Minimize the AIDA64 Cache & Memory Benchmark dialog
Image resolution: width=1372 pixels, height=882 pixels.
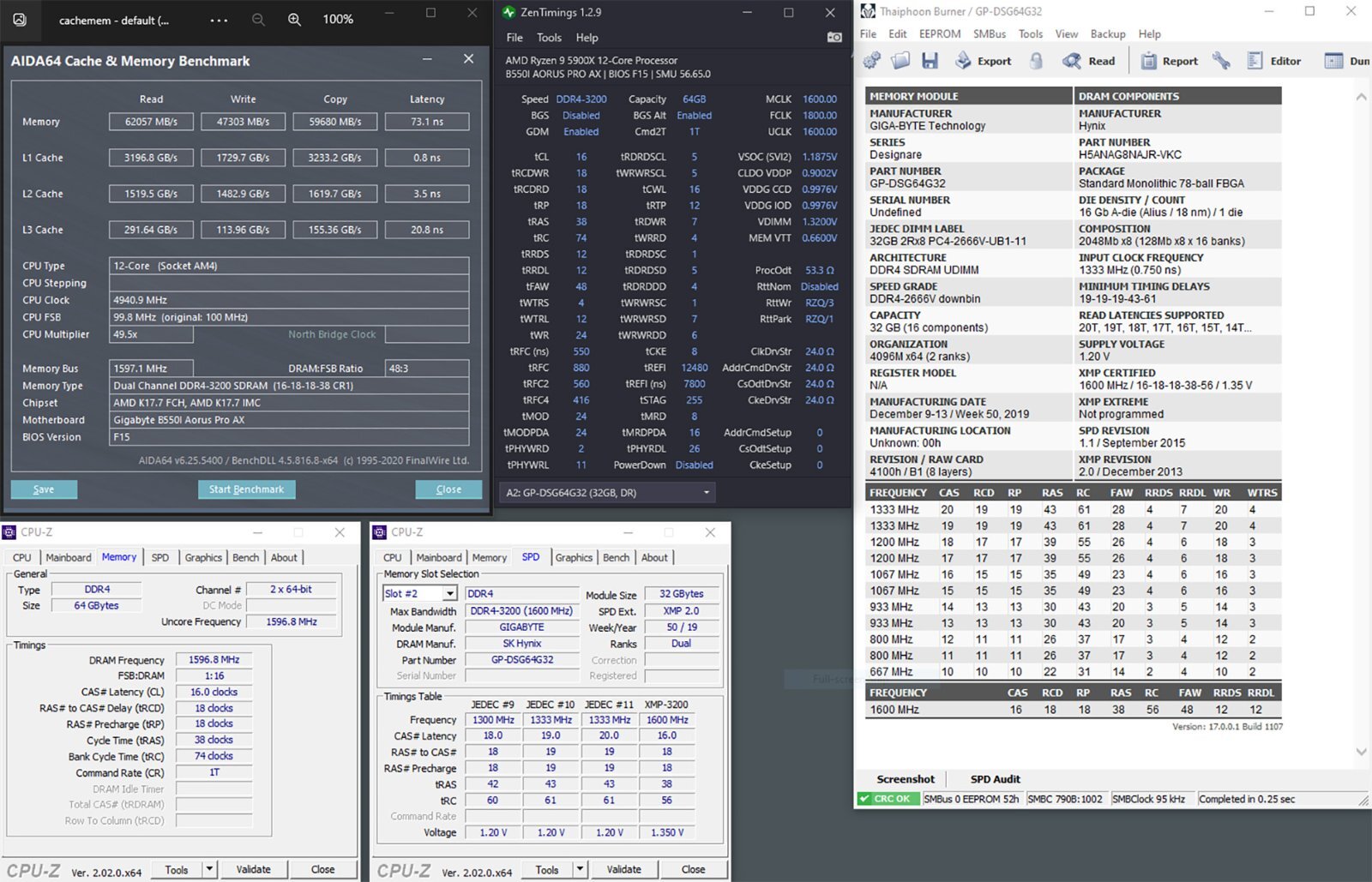pyautogui.click(x=427, y=59)
